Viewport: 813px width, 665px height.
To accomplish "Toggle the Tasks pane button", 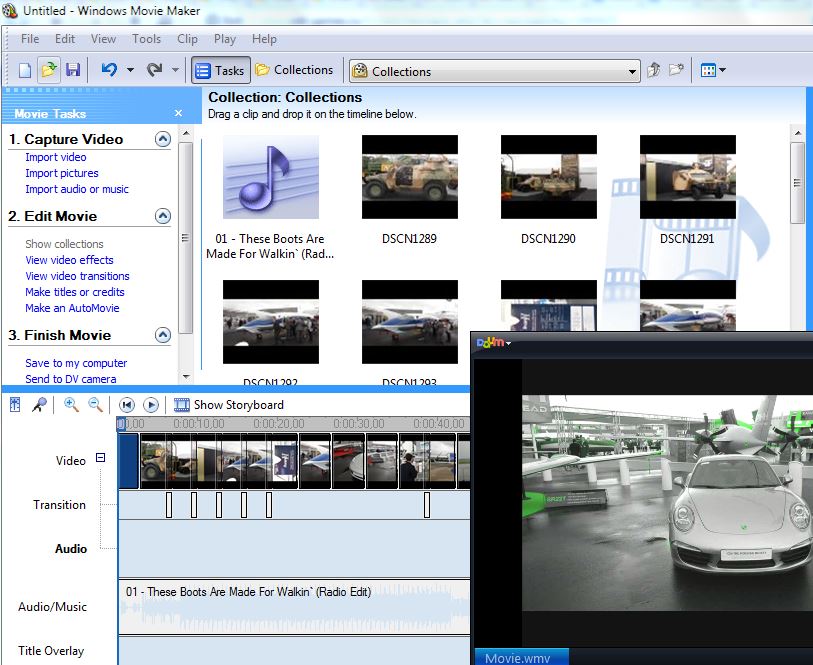I will tap(219, 70).
